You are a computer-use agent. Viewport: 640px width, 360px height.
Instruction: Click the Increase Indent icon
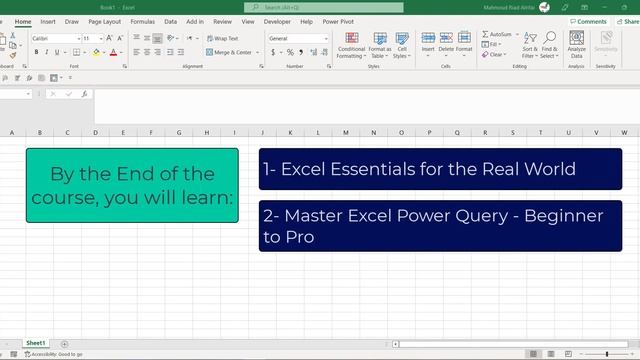point(181,52)
